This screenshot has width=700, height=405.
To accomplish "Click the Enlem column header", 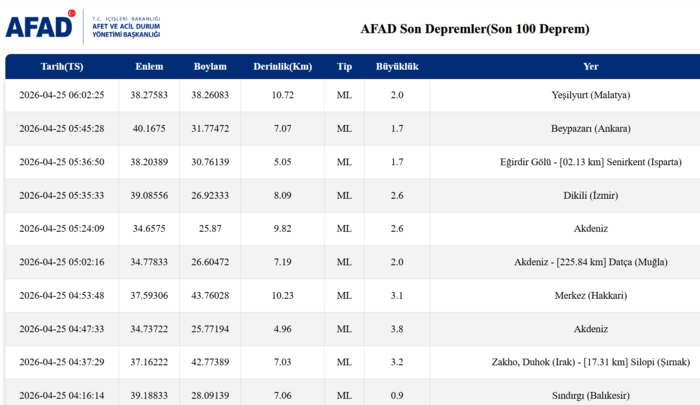I will click(x=149, y=67).
